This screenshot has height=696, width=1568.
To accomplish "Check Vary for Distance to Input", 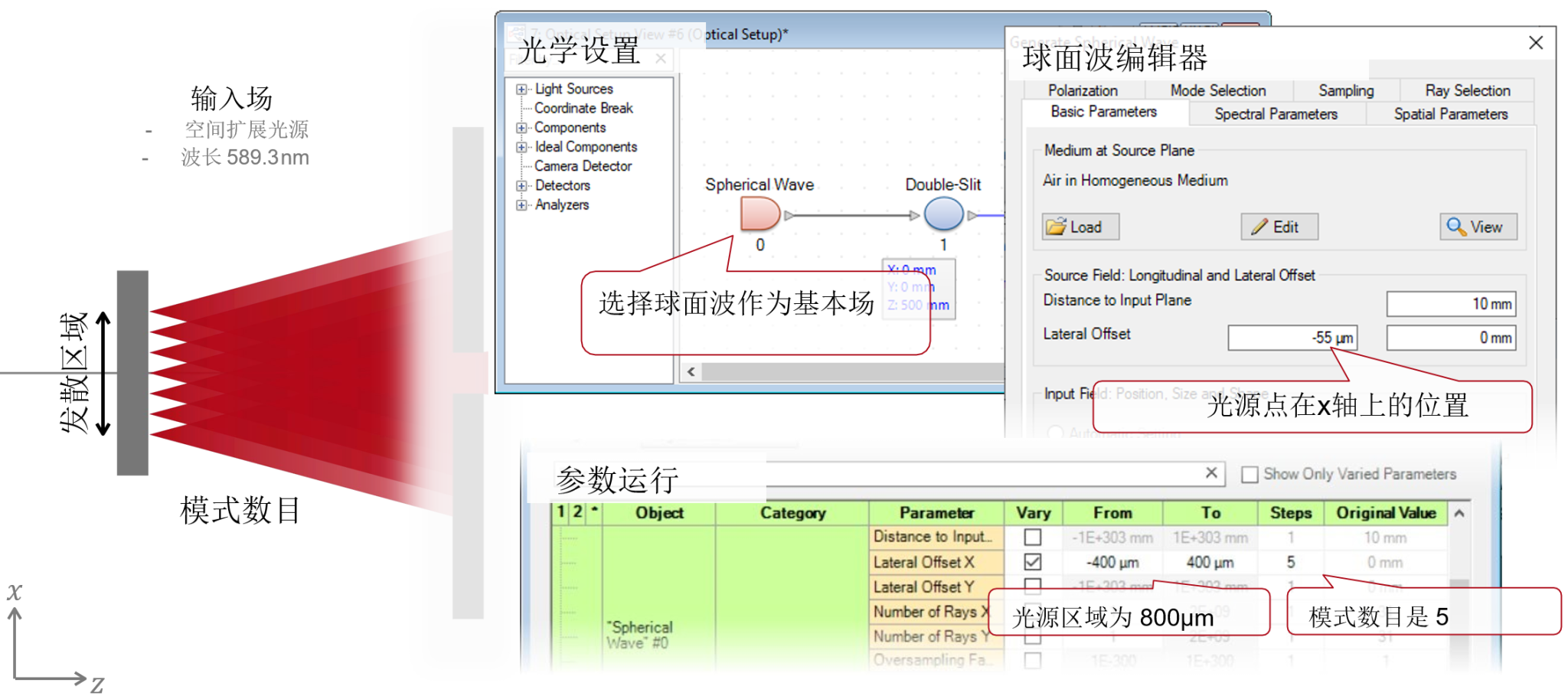I will point(1032,538).
